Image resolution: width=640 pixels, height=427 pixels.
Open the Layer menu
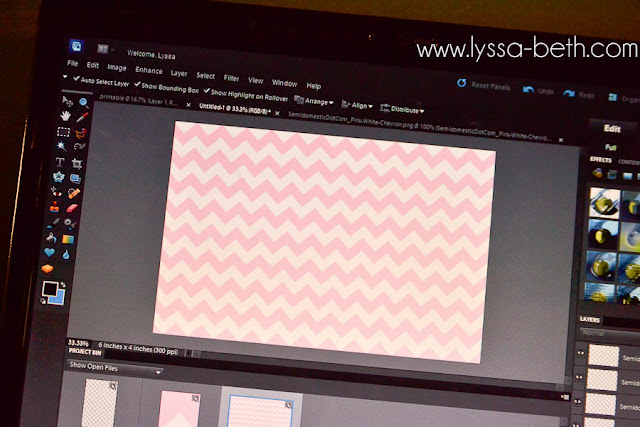179,73
